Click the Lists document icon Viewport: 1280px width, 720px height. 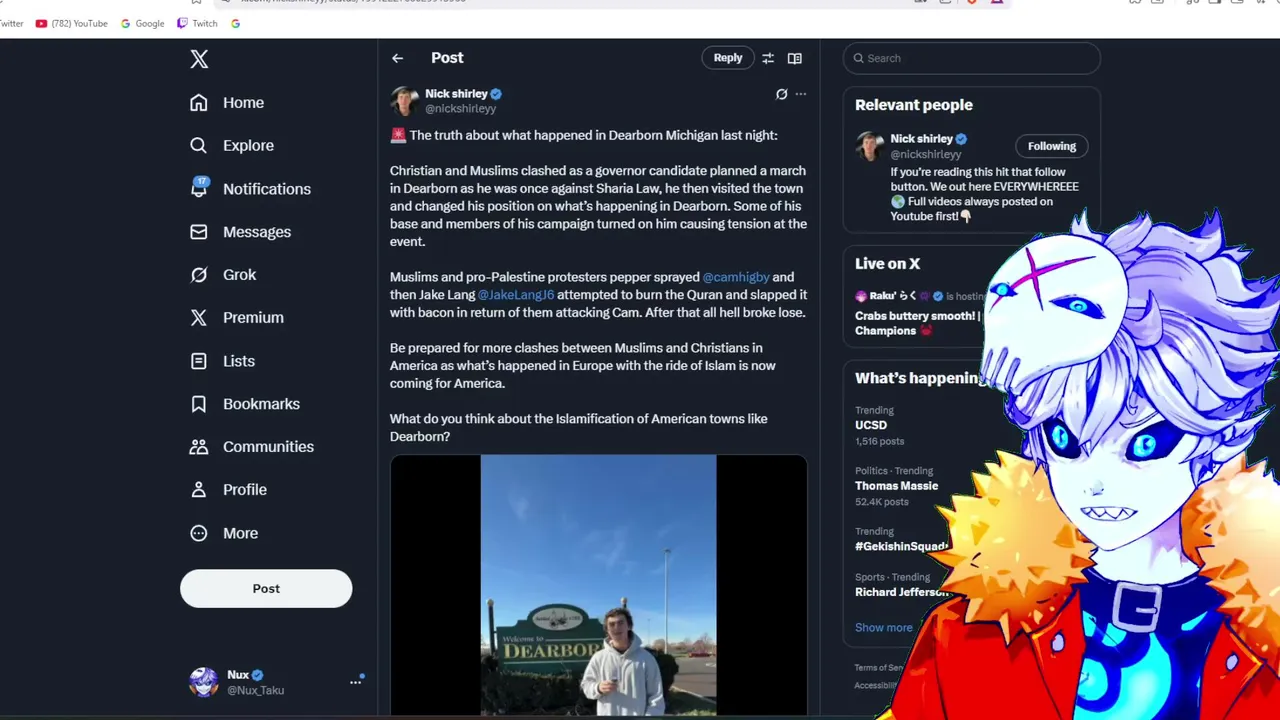tap(199, 361)
